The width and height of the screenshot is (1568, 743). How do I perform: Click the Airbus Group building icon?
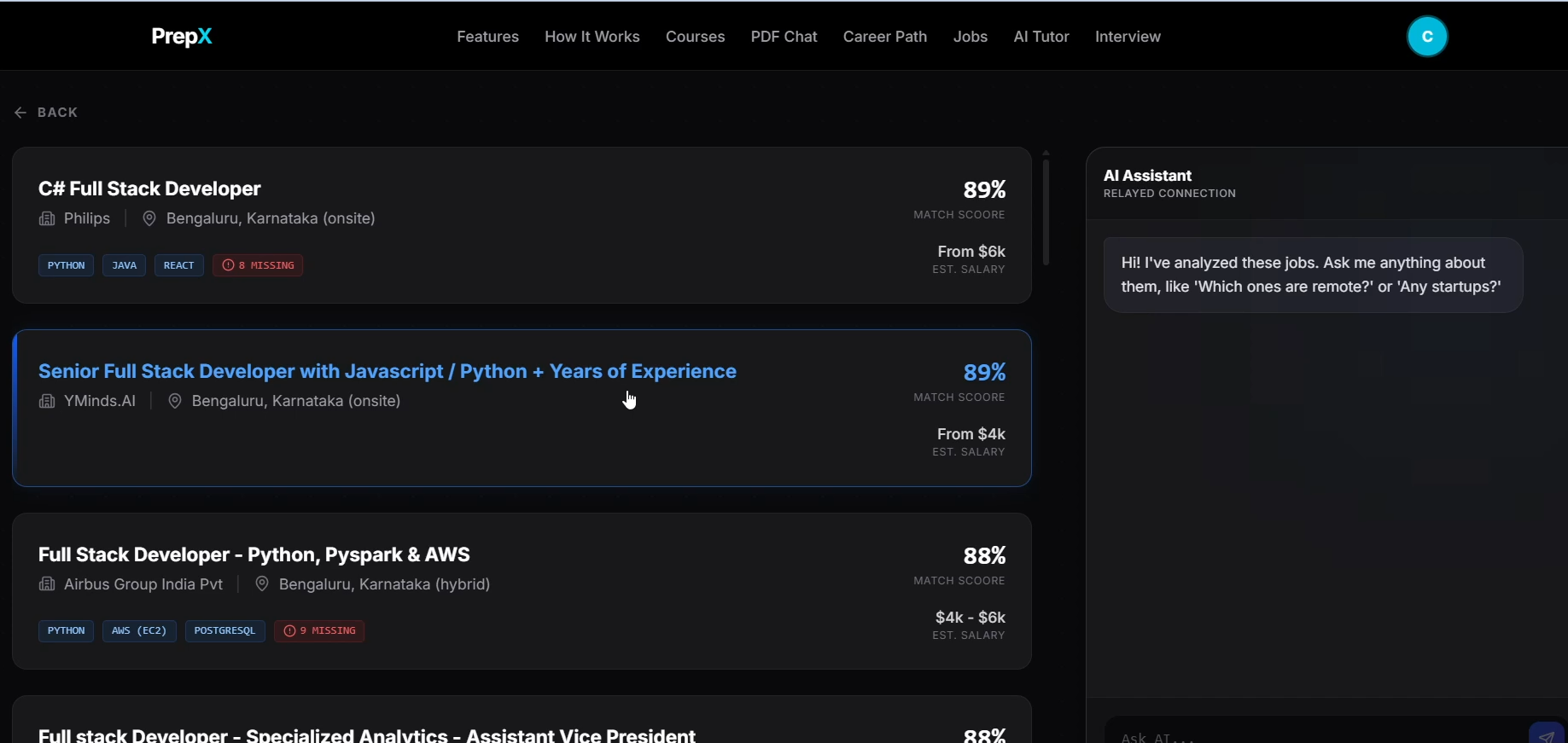[47, 584]
